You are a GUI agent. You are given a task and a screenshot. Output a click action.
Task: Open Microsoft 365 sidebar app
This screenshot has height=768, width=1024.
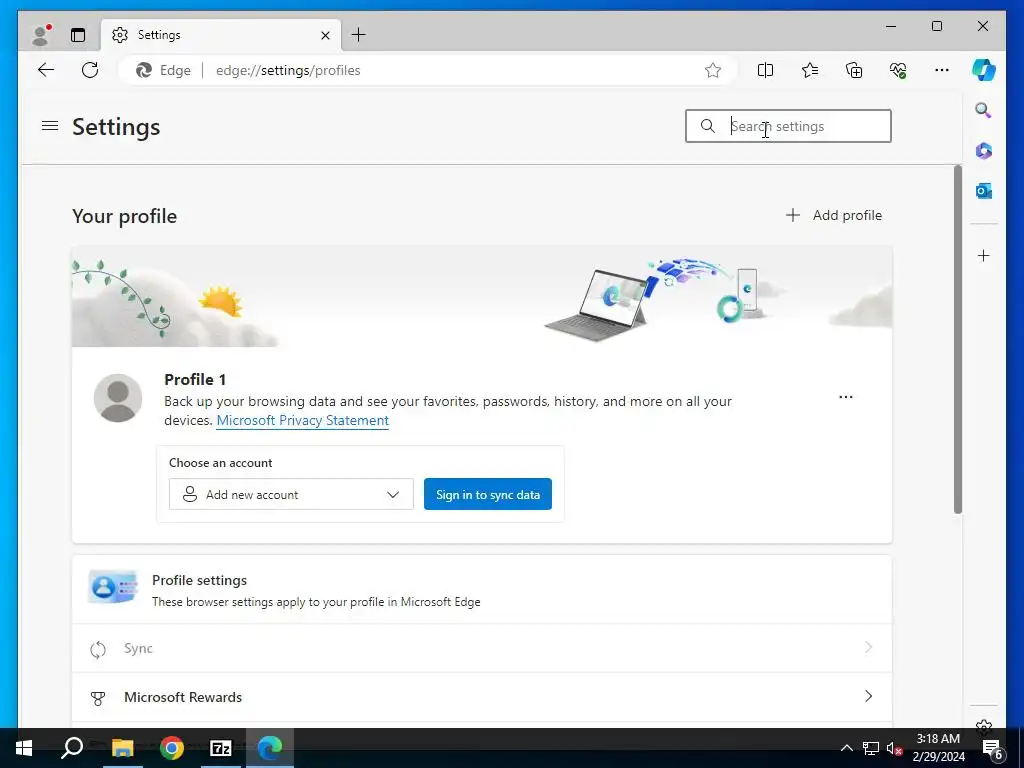point(984,151)
